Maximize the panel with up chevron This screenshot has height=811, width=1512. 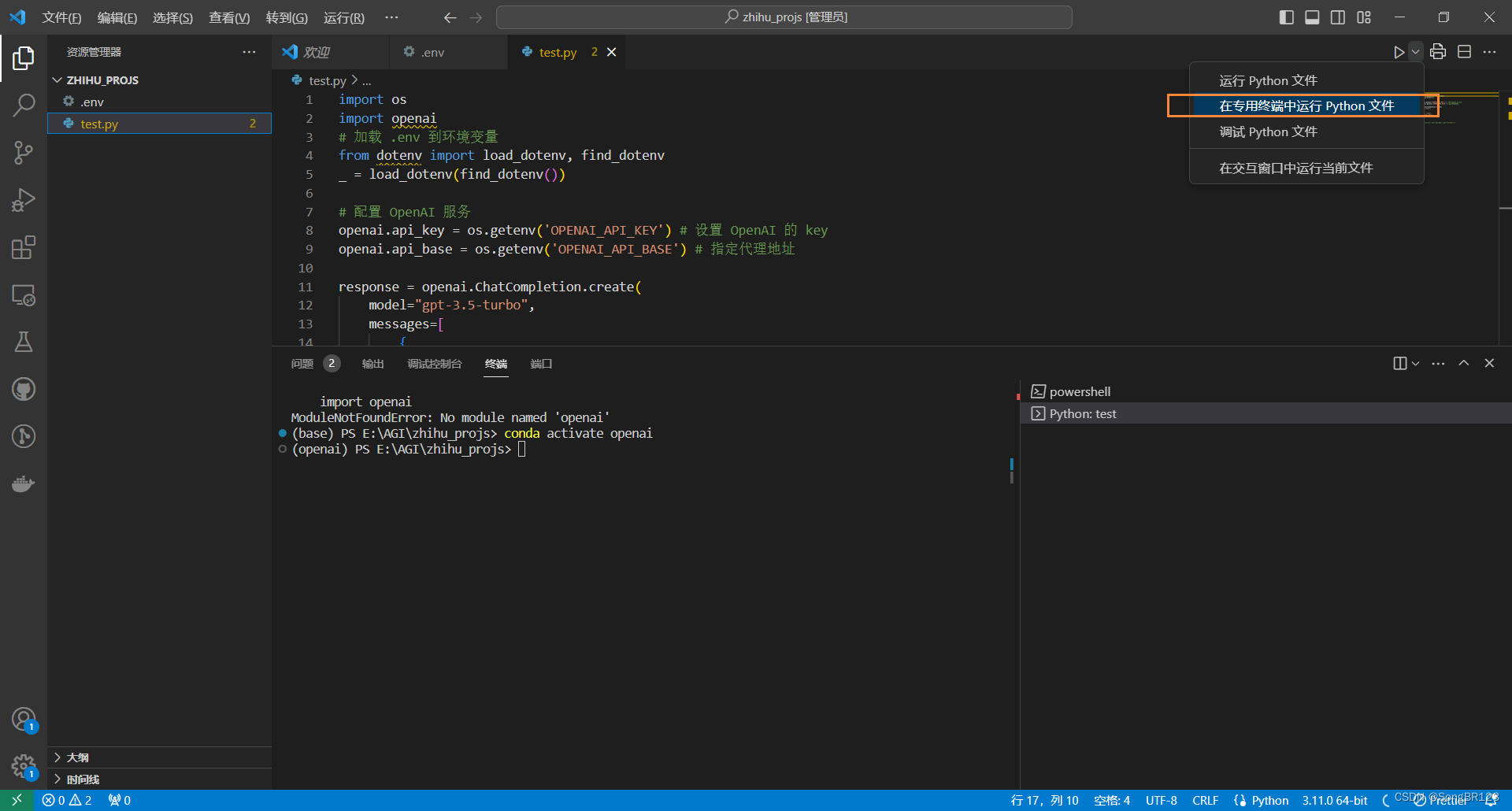pos(1464,363)
